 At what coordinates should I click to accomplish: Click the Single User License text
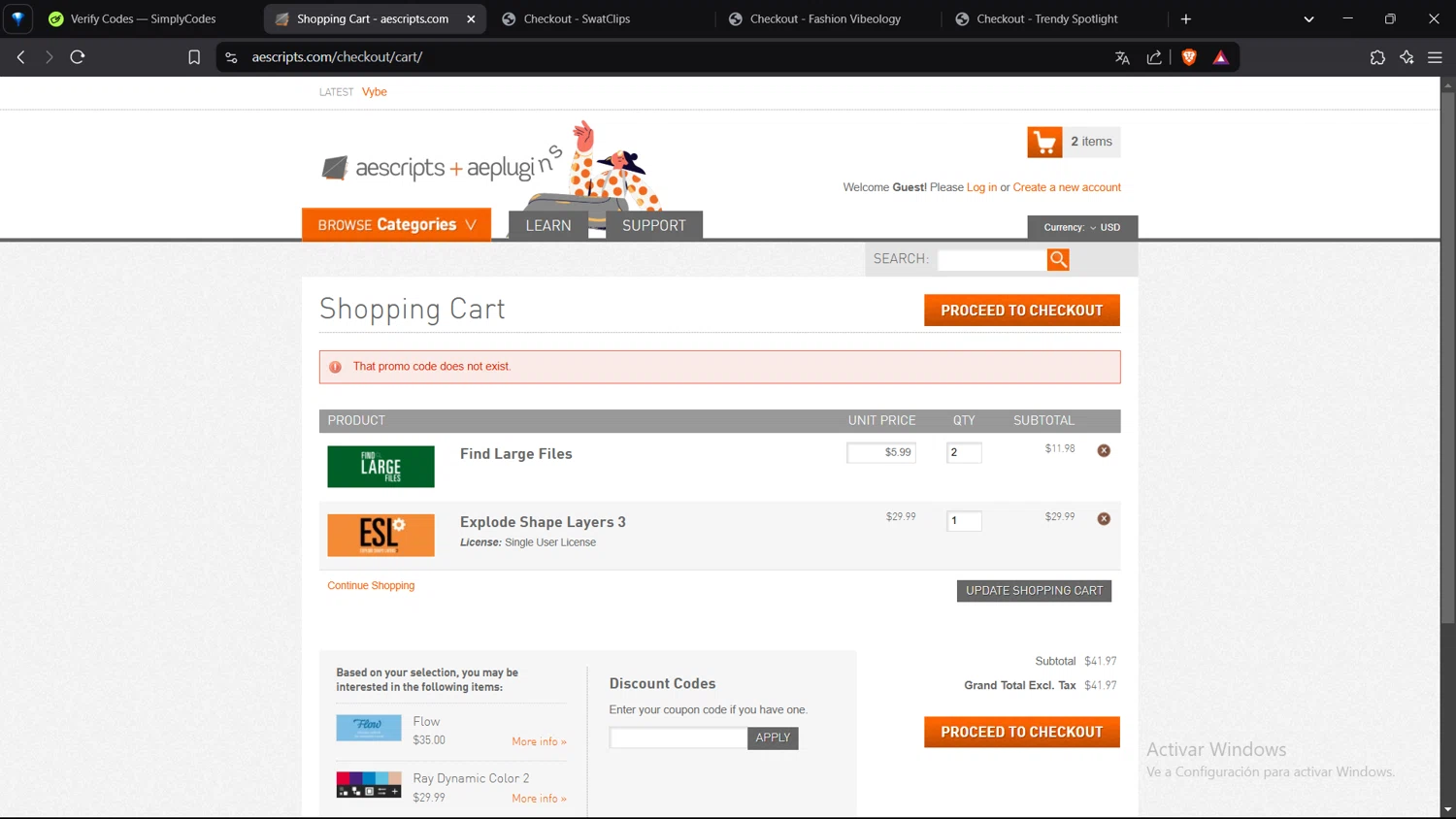(x=550, y=542)
